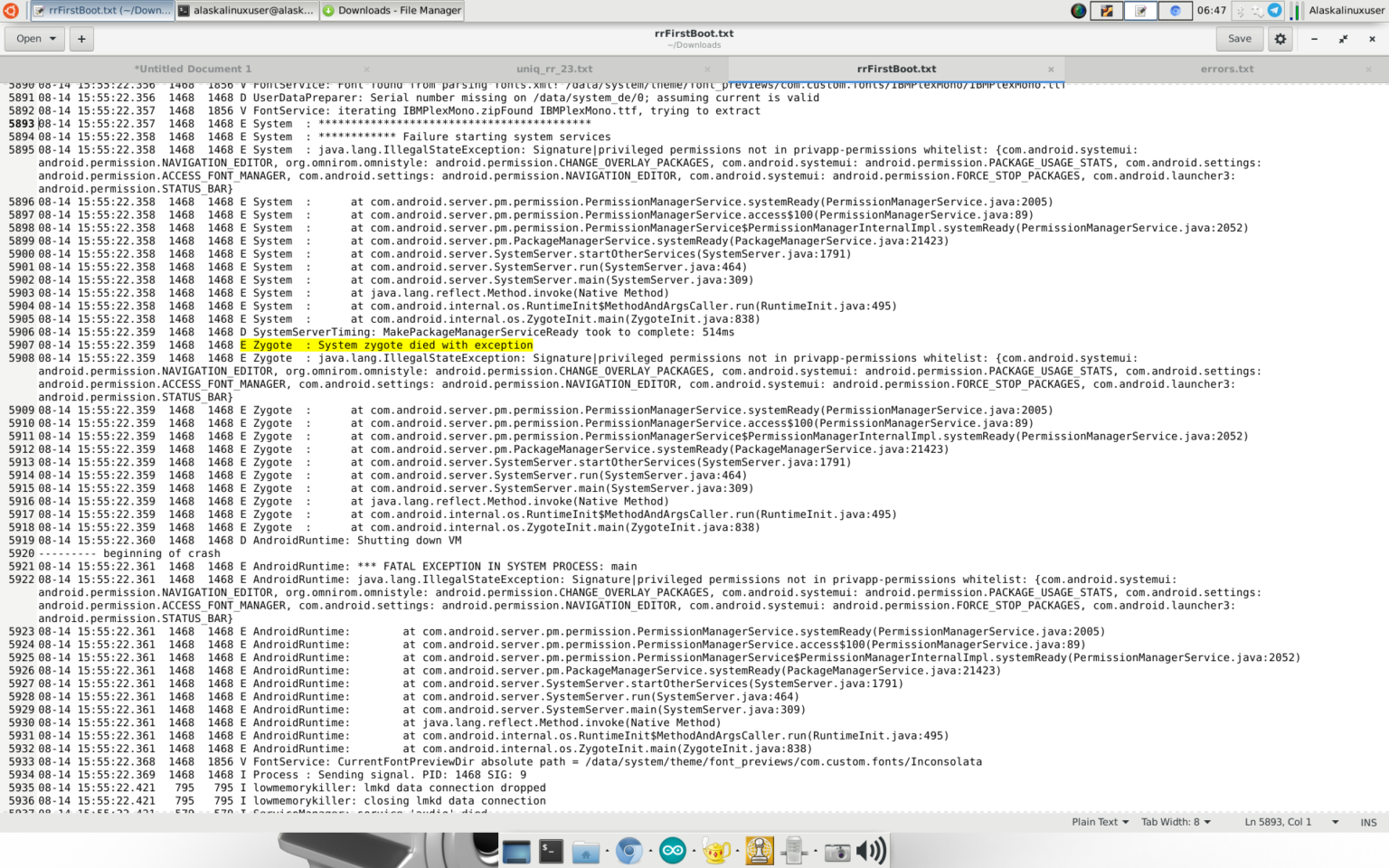Screen dimensions: 1389x868
Task: Launch the terminal from the dock
Action: (x=551, y=851)
